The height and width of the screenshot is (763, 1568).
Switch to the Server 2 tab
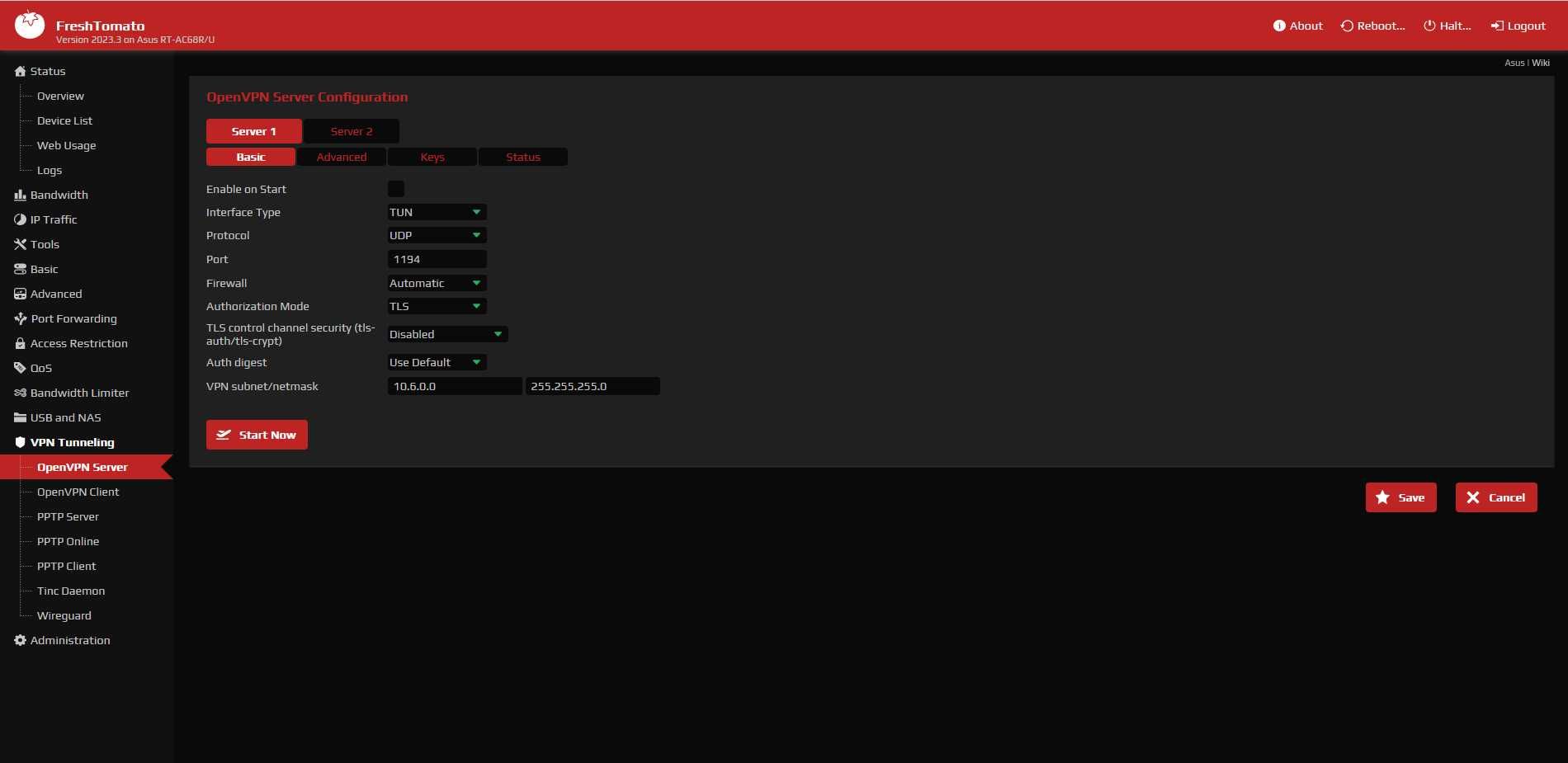pyautogui.click(x=352, y=131)
